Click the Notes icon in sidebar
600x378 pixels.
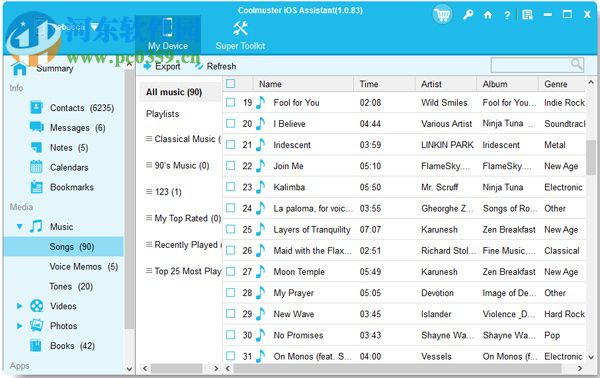tap(36, 147)
